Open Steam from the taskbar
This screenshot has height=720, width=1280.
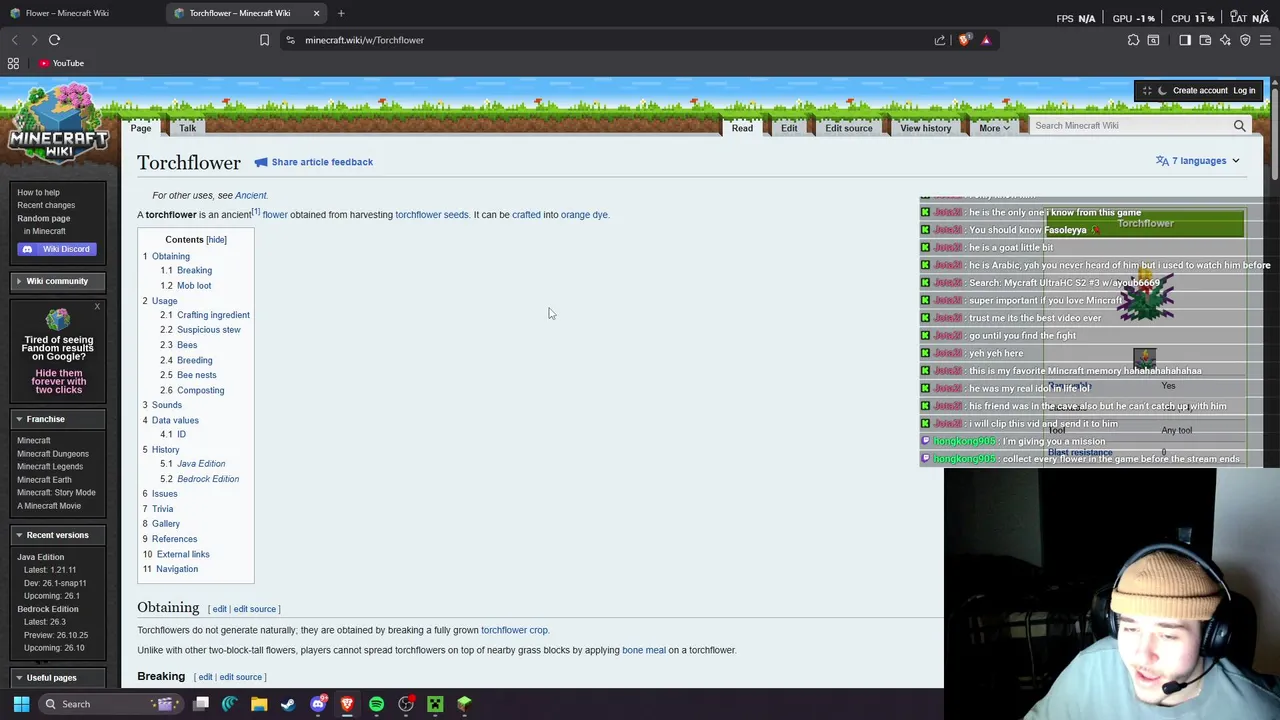point(288,704)
